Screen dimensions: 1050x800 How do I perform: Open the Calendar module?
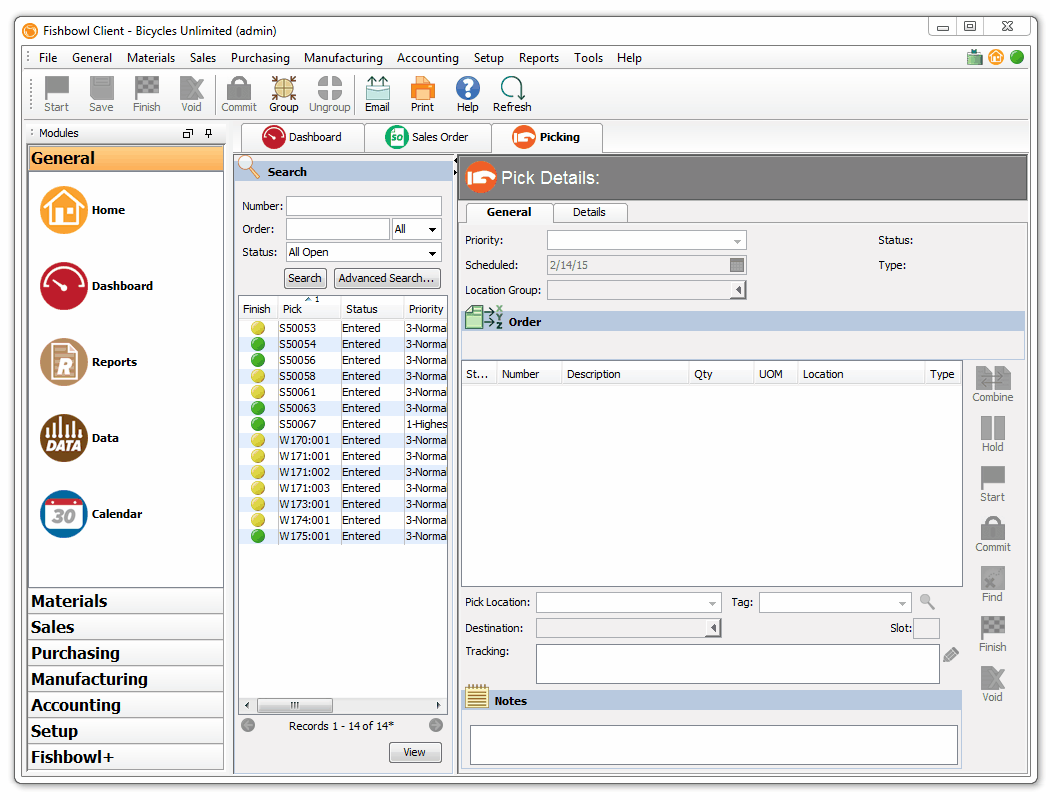tap(64, 514)
